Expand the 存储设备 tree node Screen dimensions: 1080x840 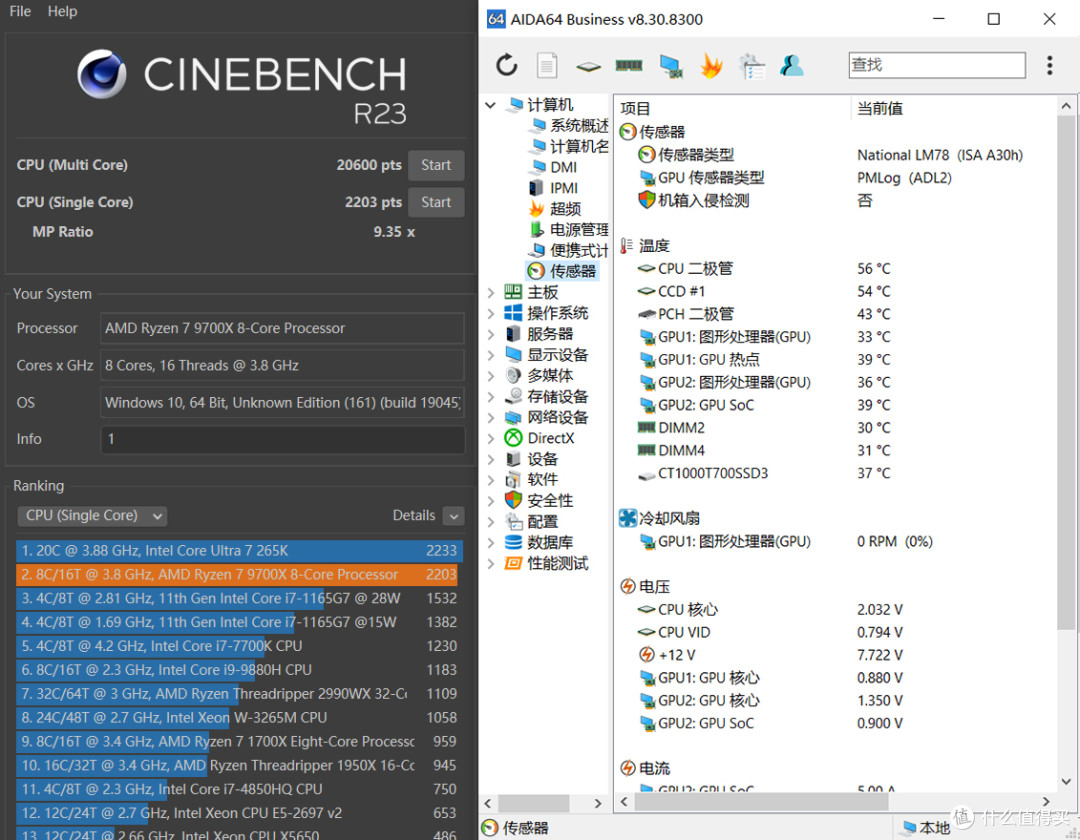490,397
